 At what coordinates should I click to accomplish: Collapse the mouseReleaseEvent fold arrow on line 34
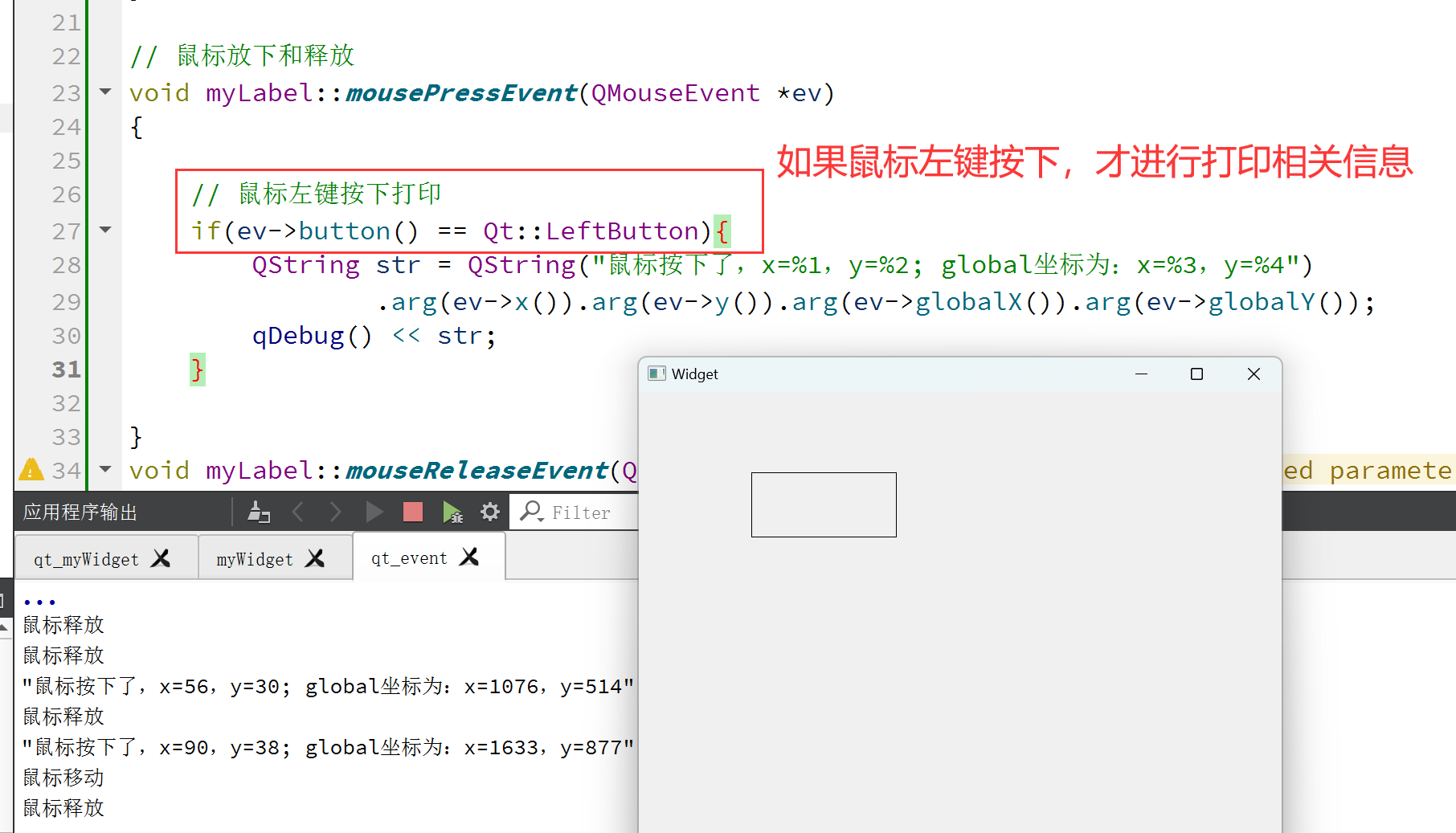pos(105,468)
